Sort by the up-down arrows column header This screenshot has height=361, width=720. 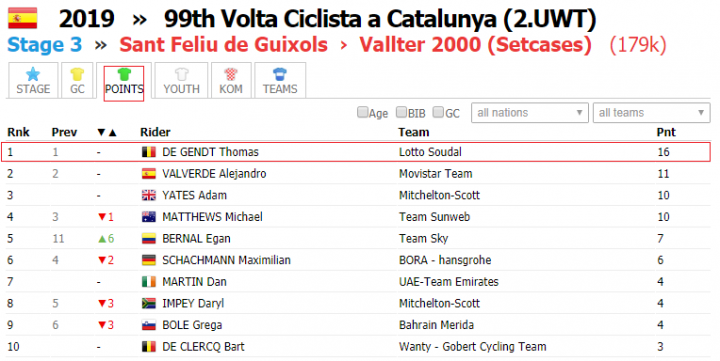tap(107, 133)
